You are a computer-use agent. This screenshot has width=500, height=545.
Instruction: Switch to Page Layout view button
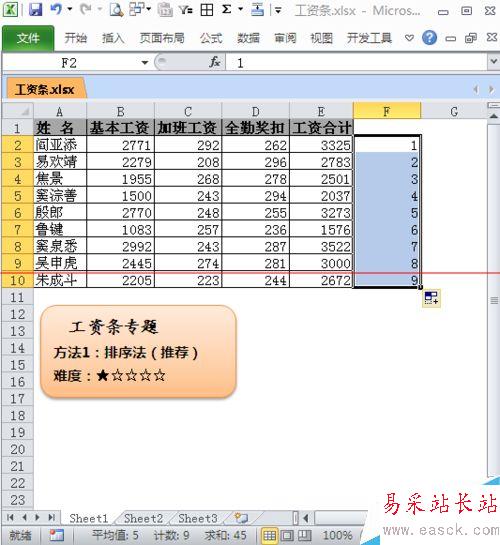(287, 536)
